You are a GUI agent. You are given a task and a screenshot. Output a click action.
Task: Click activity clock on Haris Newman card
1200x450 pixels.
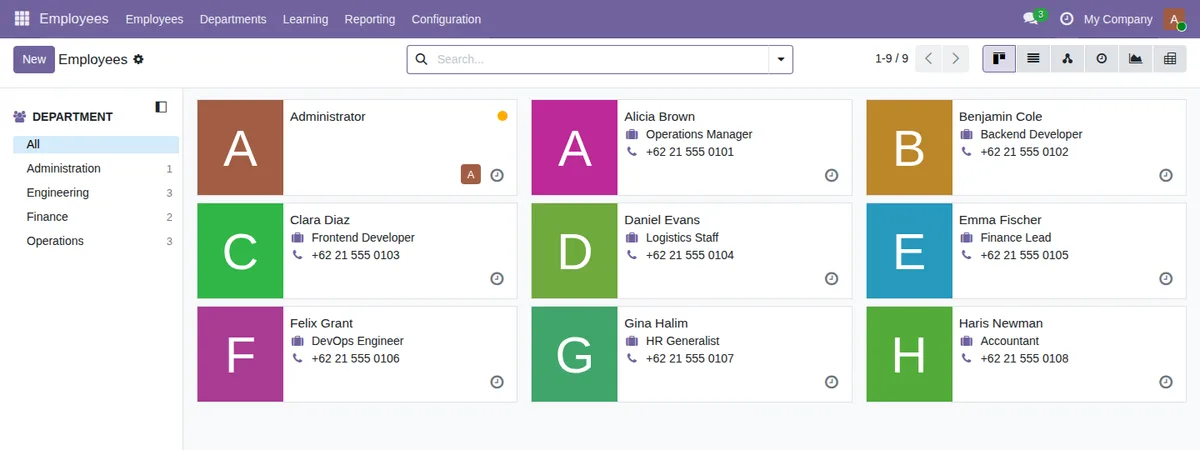click(1165, 382)
